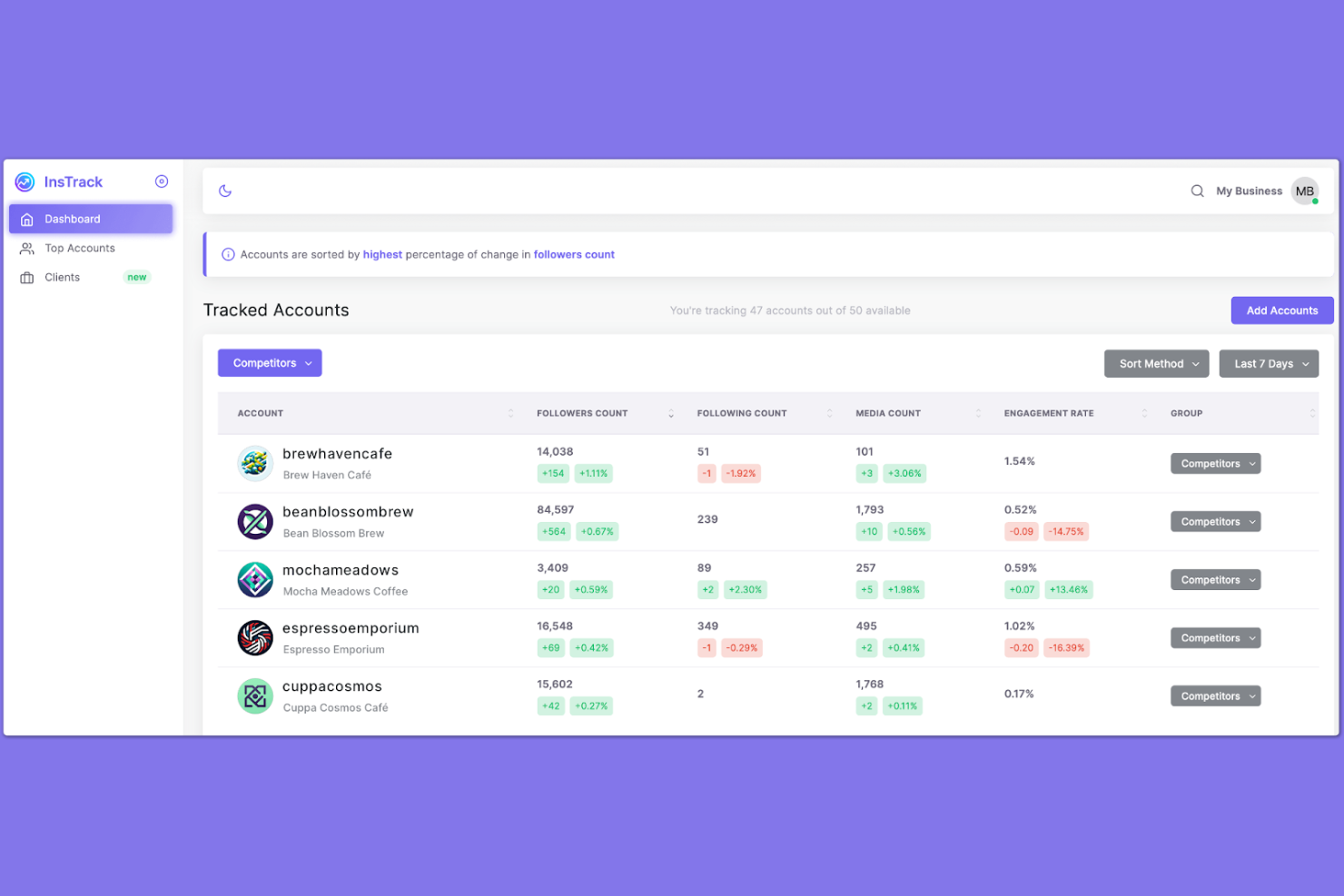
Task: Open search with the magnifier icon
Action: [1197, 191]
